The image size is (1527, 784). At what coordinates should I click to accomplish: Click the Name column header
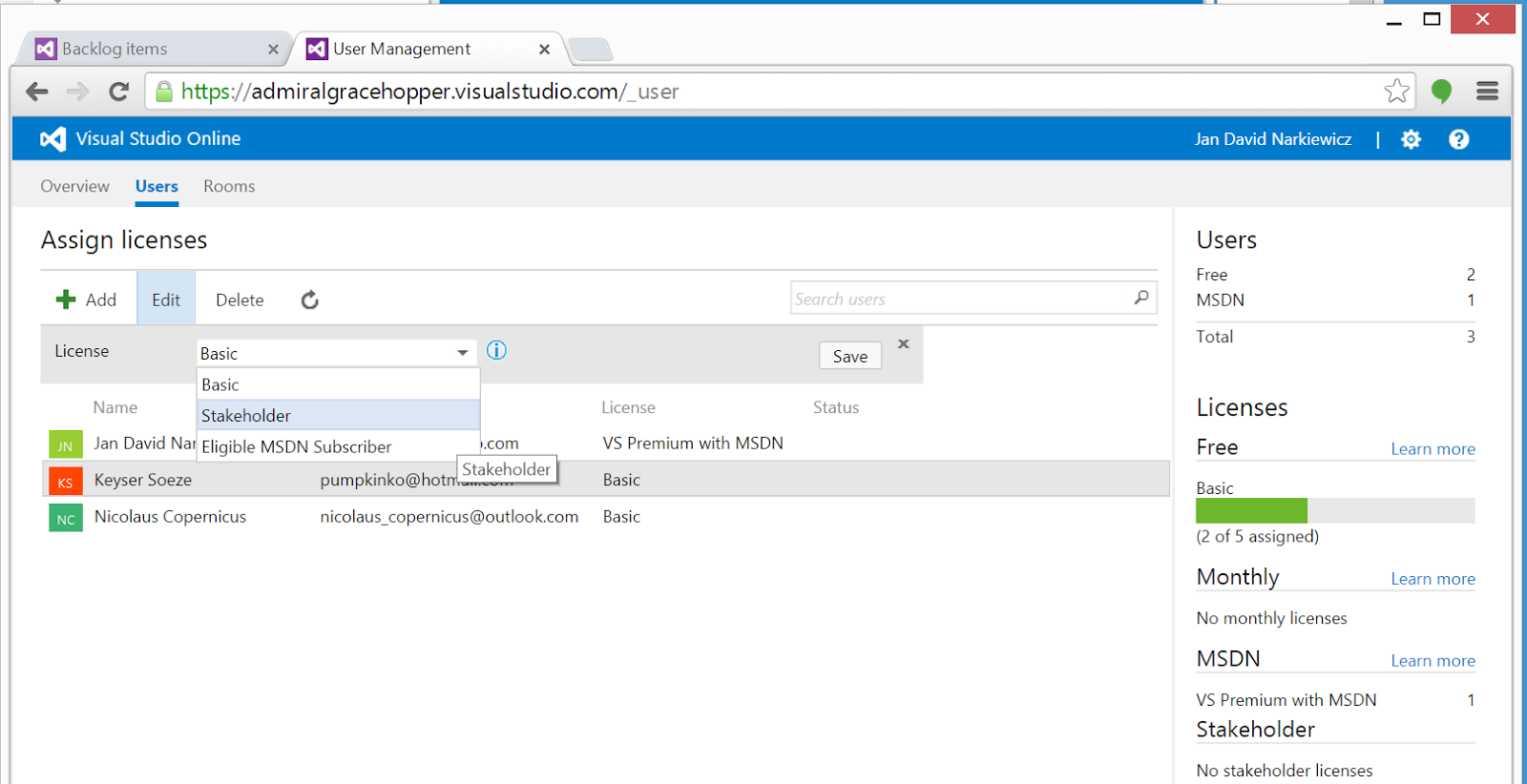pos(115,407)
